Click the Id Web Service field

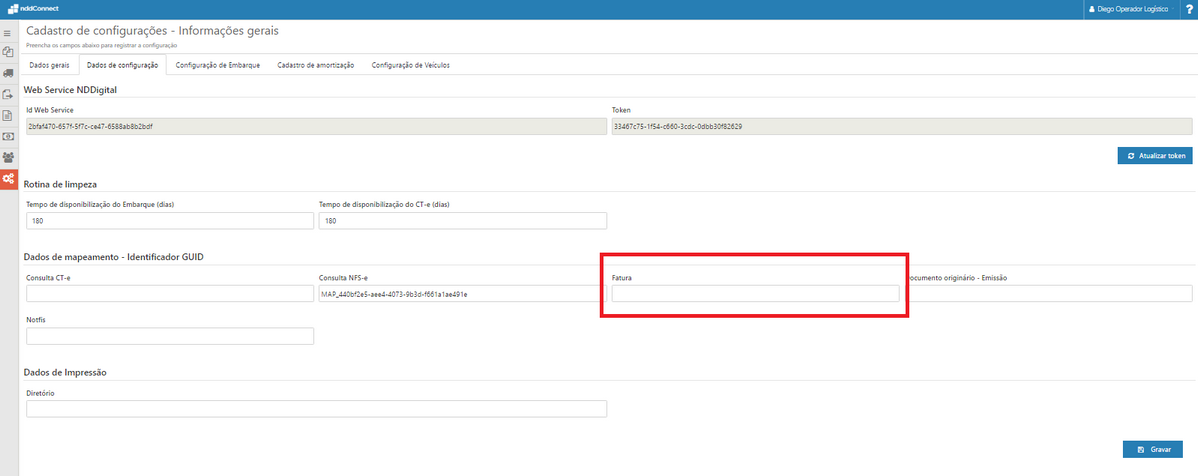pos(316,126)
